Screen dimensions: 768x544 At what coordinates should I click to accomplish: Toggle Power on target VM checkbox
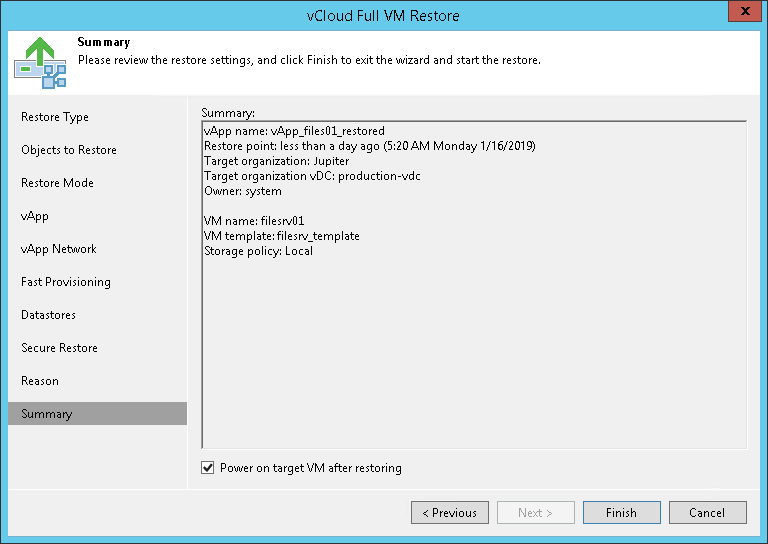[x=208, y=468]
